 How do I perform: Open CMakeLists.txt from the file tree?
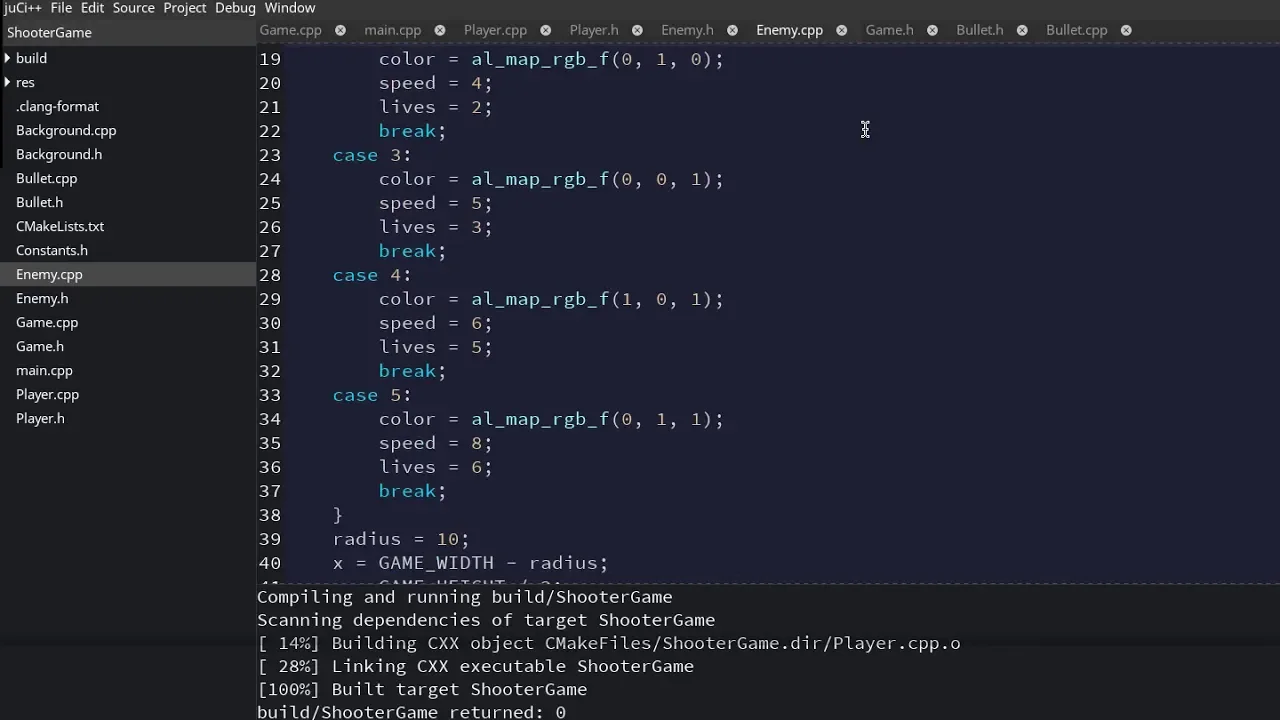point(60,226)
